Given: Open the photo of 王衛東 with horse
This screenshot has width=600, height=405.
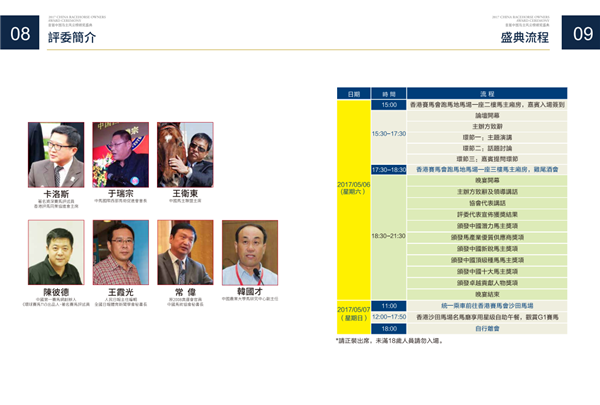Looking at the screenshot, I should pos(185,155).
